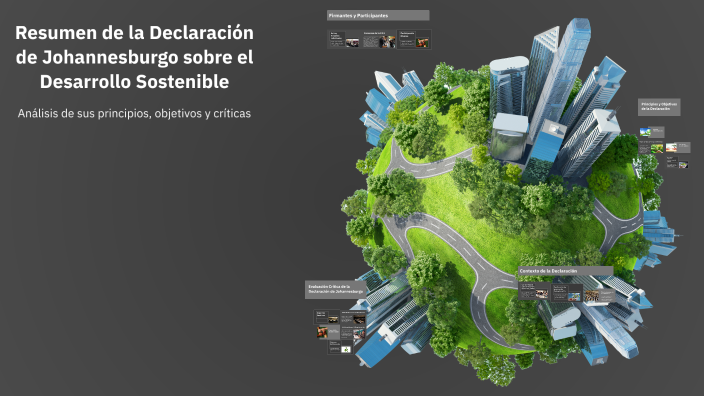Open 'Principios y Objetivos de la Declaración' topic
Screen dimensions: 704x396
click(x=659, y=107)
